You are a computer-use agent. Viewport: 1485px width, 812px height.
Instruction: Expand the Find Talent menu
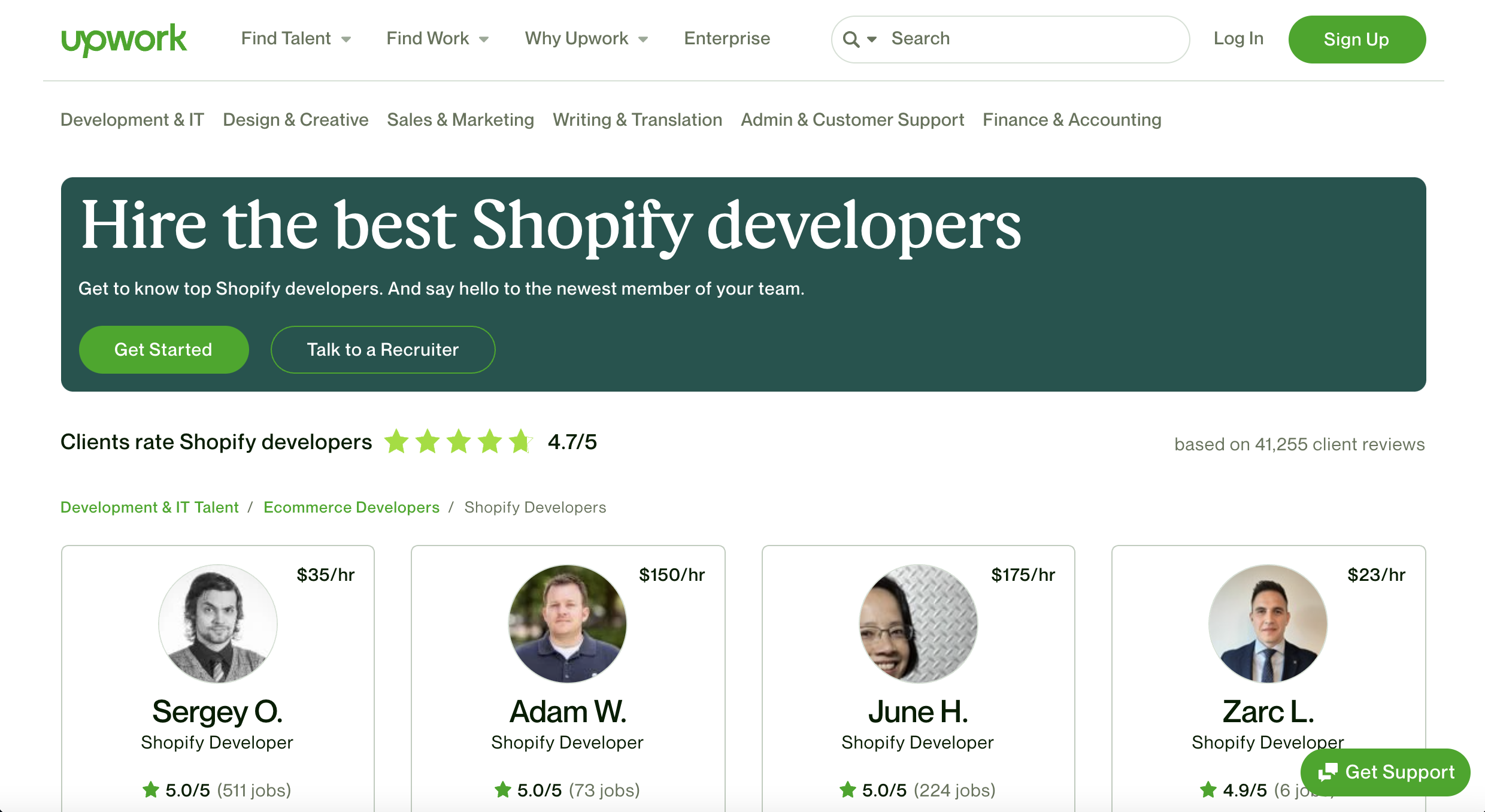pyautogui.click(x=296, y=39)
